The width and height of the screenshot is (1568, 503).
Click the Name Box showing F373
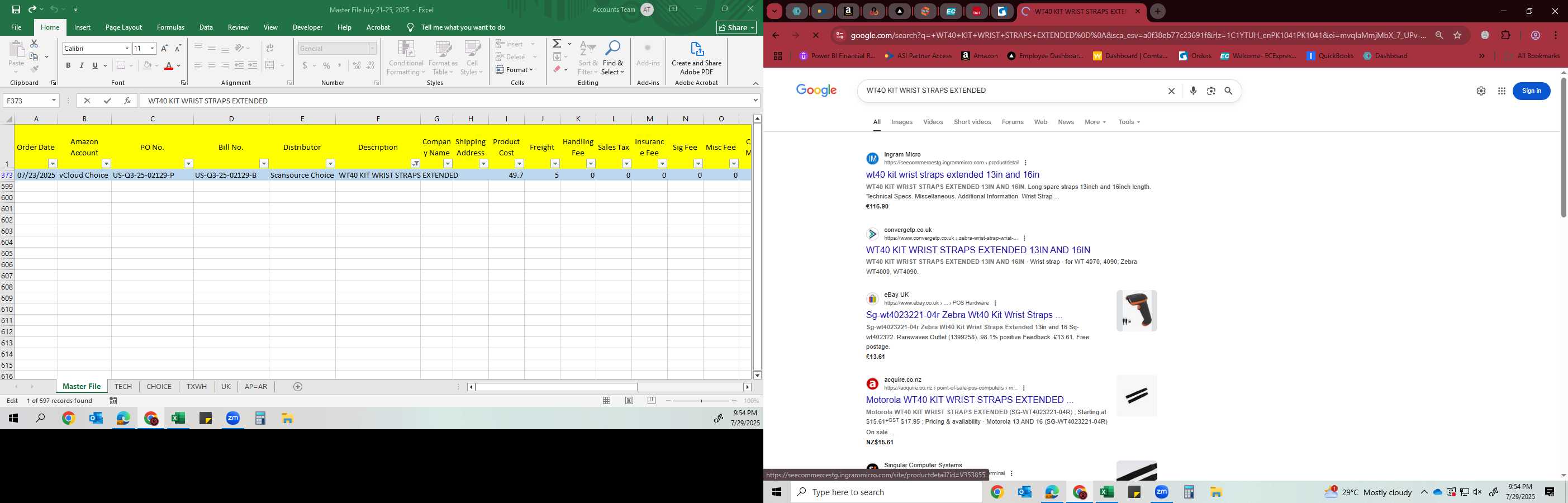30,101
